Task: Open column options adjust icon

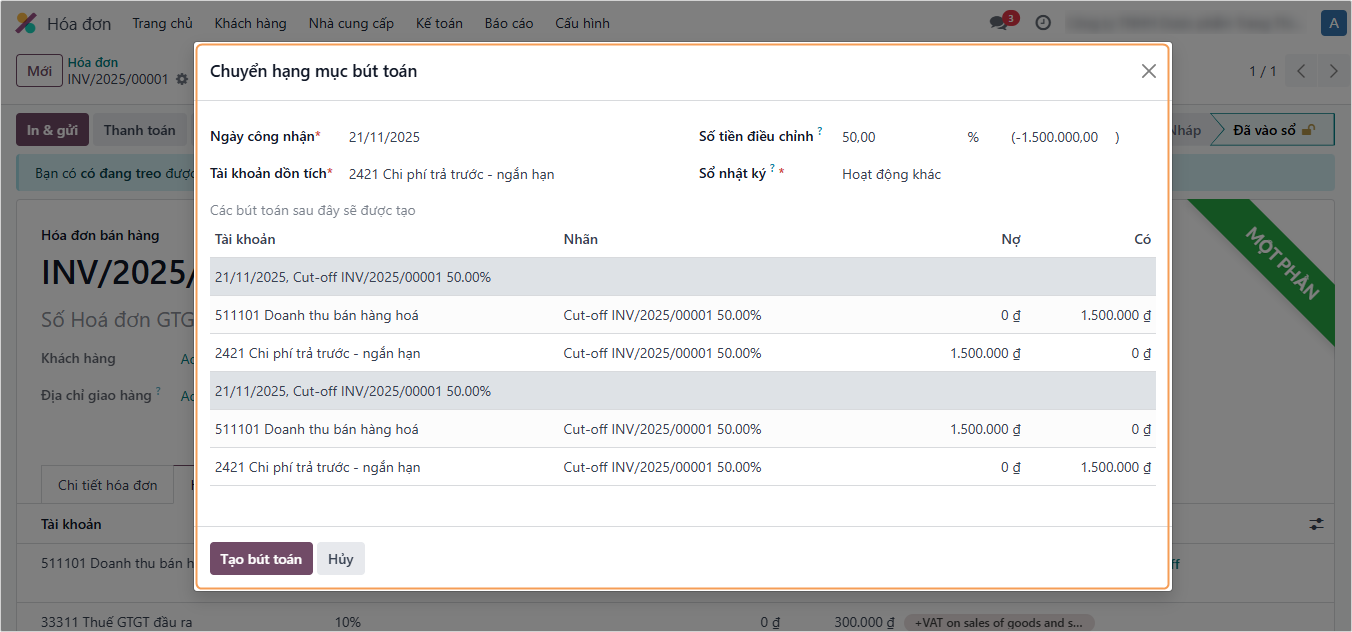Action: point(1317,524)
